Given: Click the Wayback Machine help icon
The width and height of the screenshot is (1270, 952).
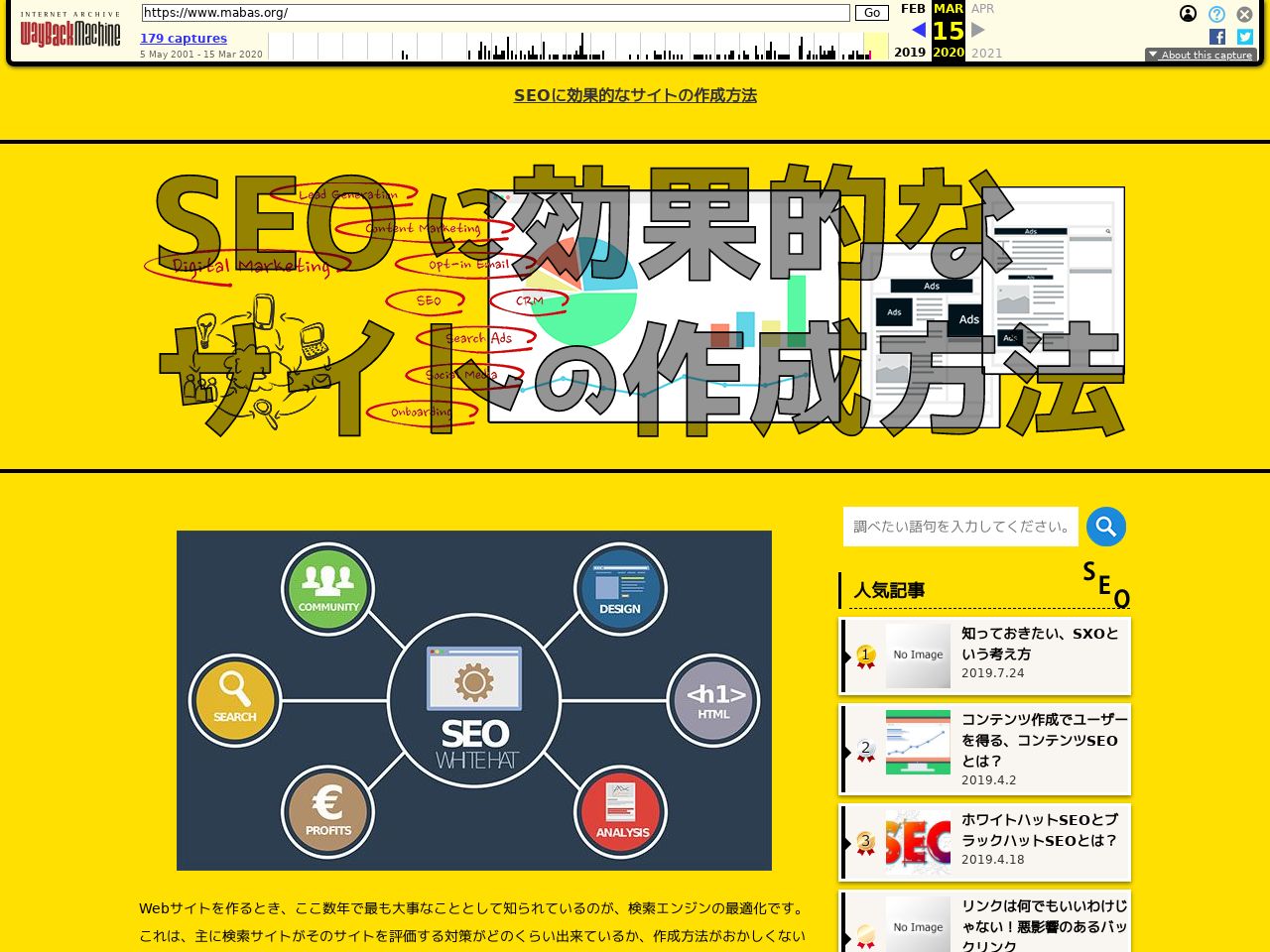Looking at the screenshot, I should (x=1216, y=14).
